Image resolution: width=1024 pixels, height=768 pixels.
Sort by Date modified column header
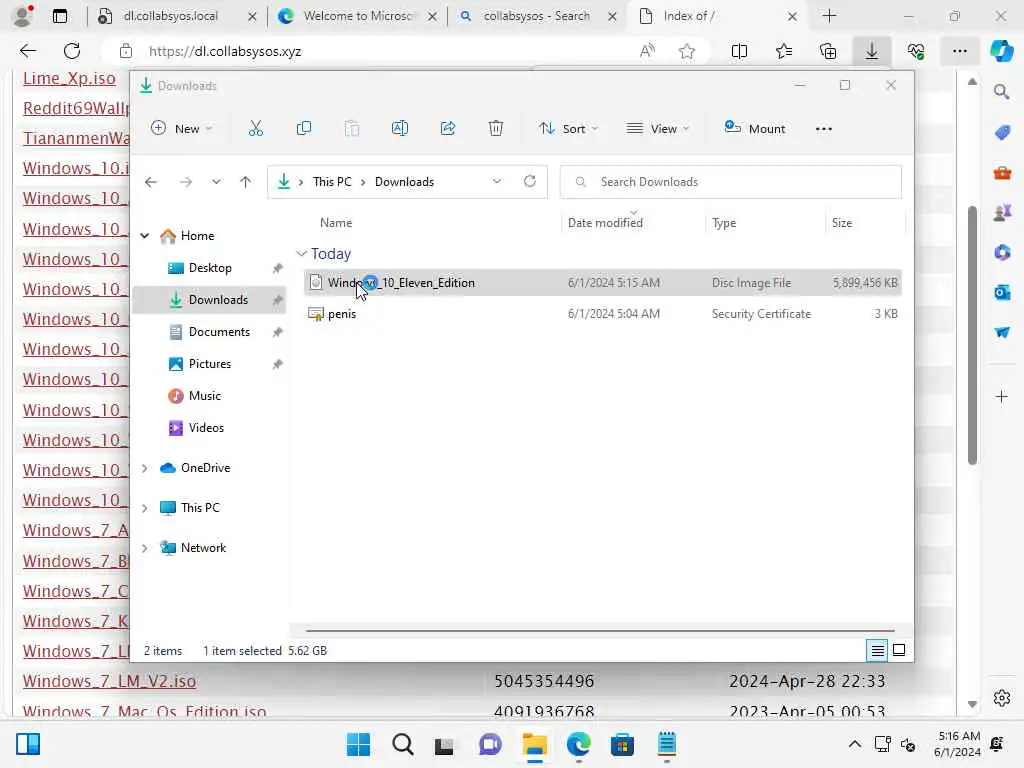[605, 223]
